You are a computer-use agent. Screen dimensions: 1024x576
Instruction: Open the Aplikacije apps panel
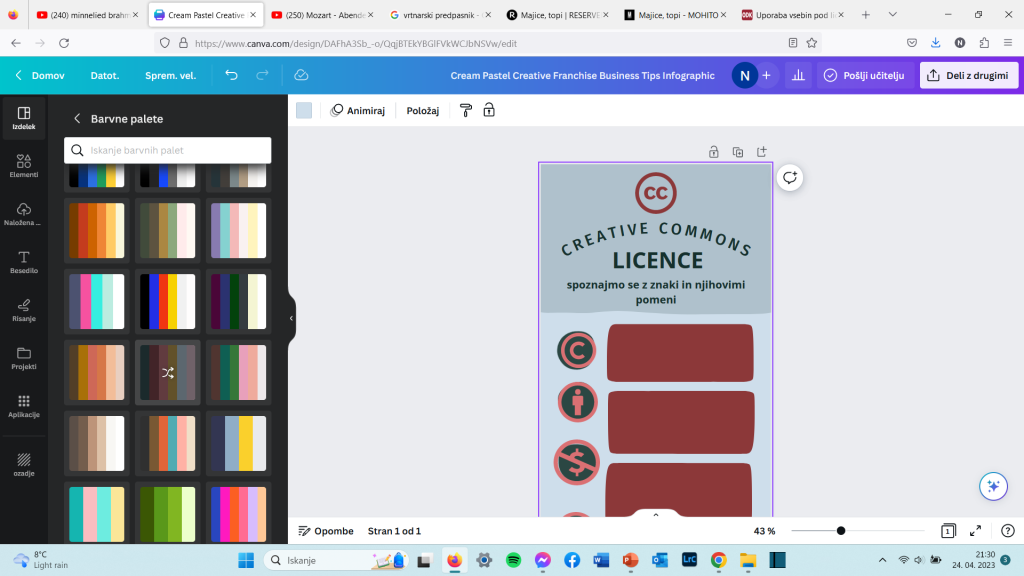[x=24, y=406]
